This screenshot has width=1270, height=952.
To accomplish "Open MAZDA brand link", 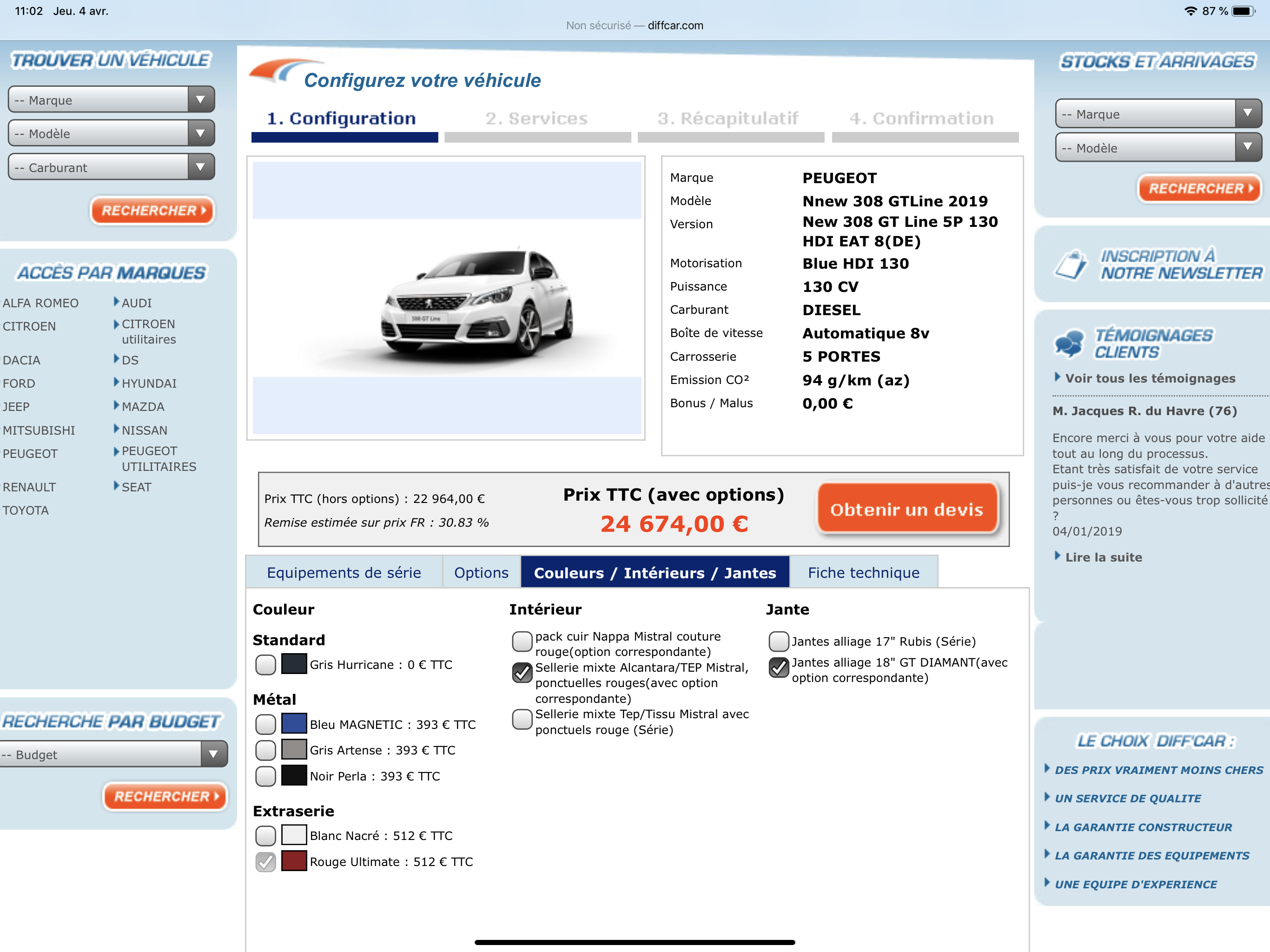I will pos(143,407).
